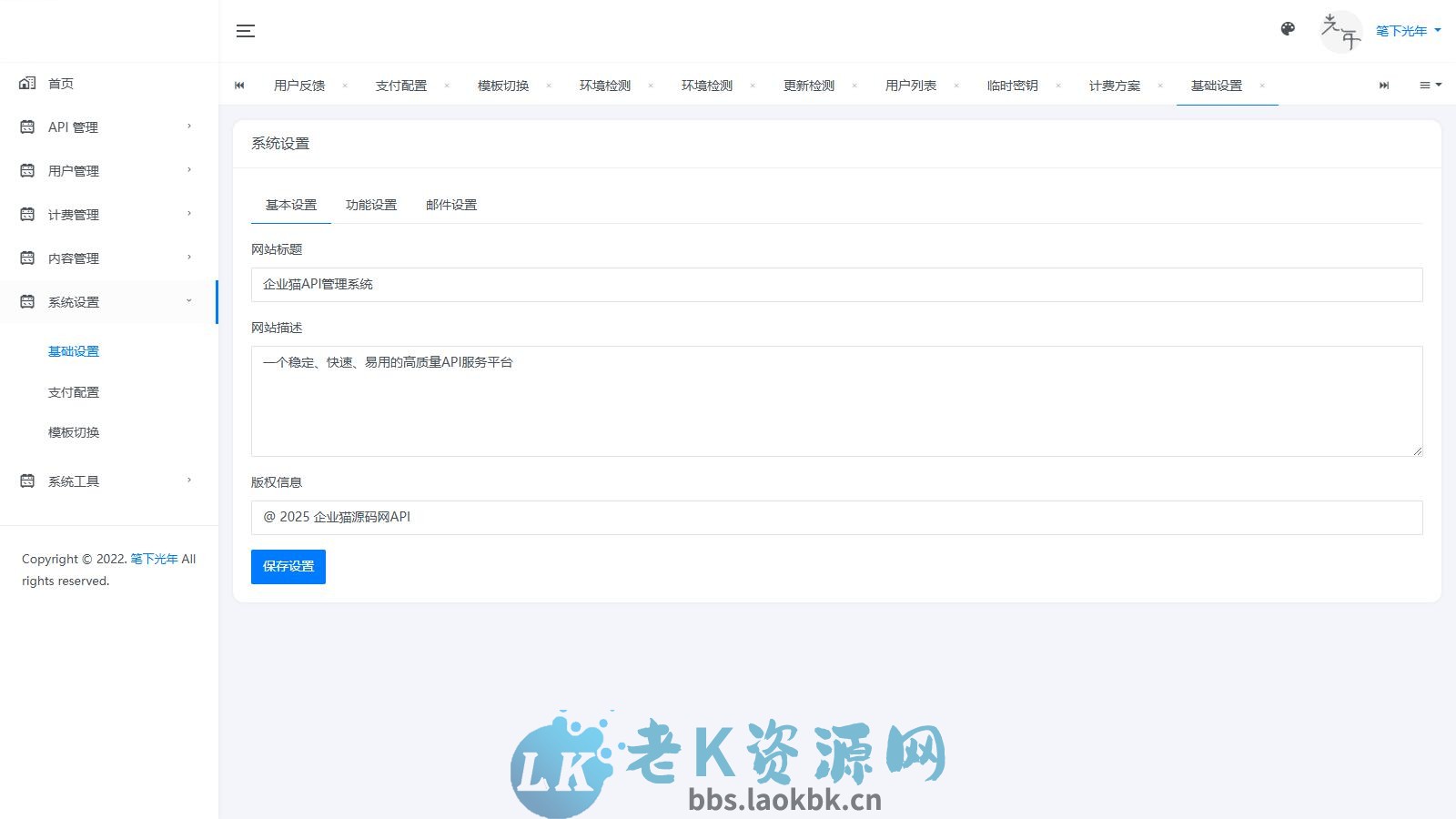The width and height of the screenshot is (1456, 819).
Task: Click the 系统工具 icon in sidebar
Action: tap(26, 480)
